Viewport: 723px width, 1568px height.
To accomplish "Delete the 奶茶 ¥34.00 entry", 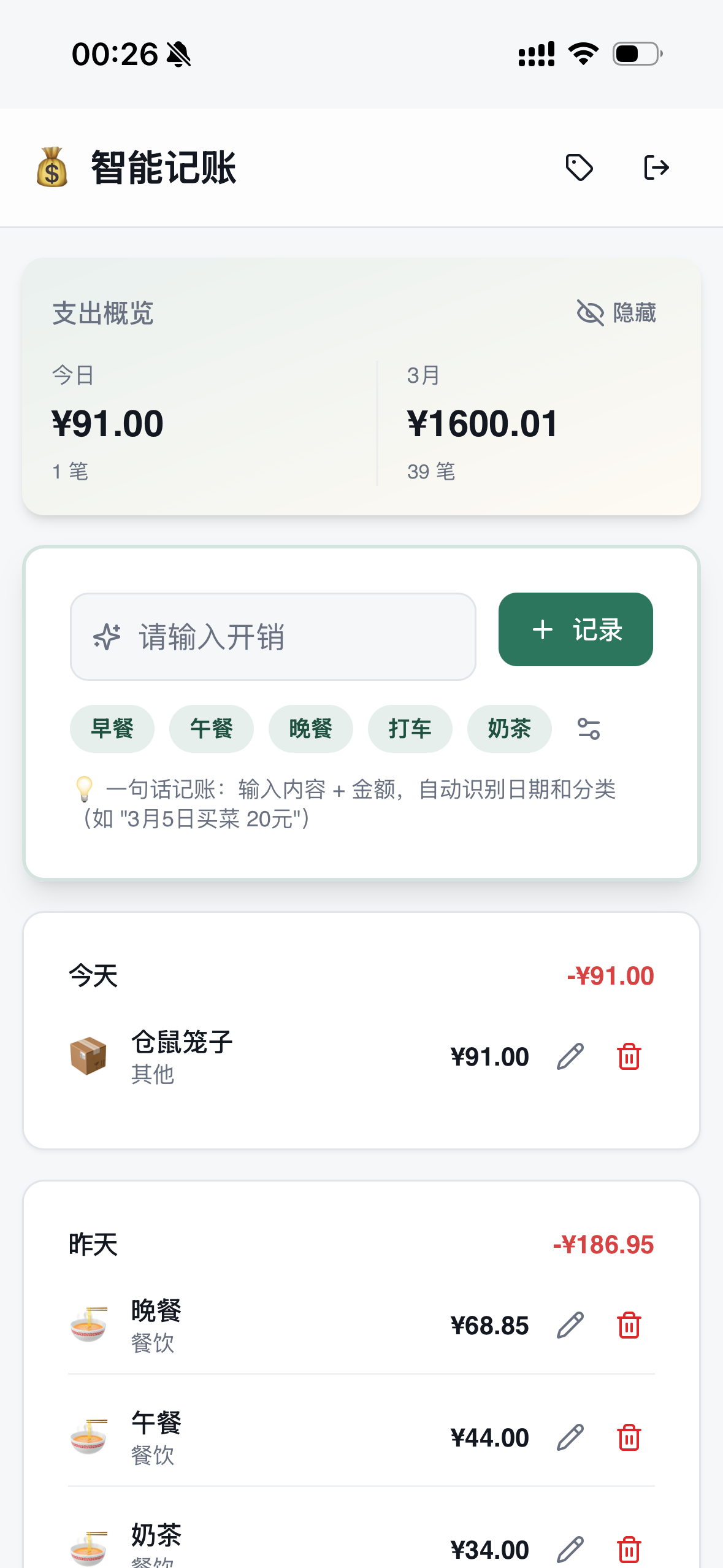I will click(x=629, y=1549).
